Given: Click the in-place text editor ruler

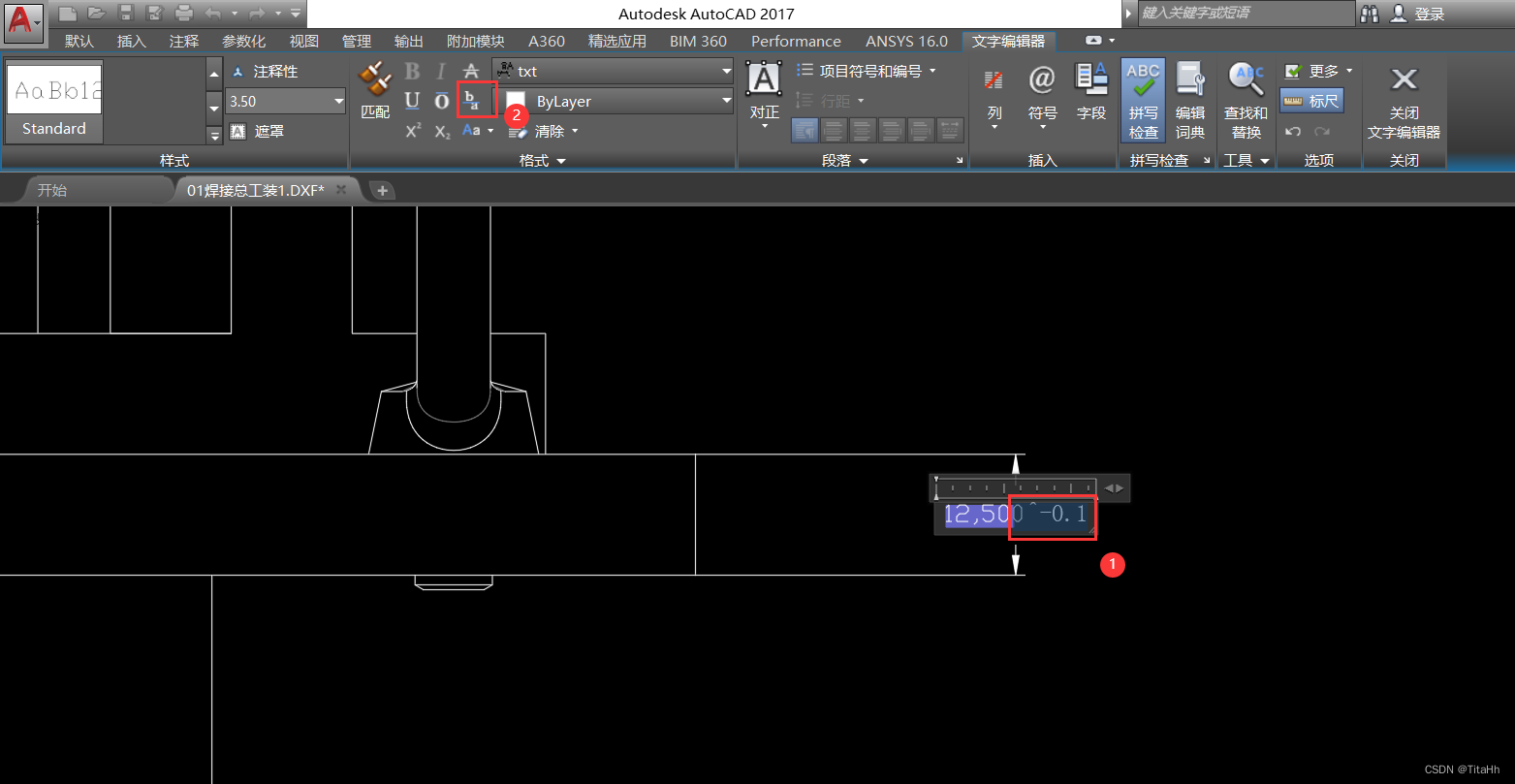Looking at the screenshot, I should point(1015,487).
